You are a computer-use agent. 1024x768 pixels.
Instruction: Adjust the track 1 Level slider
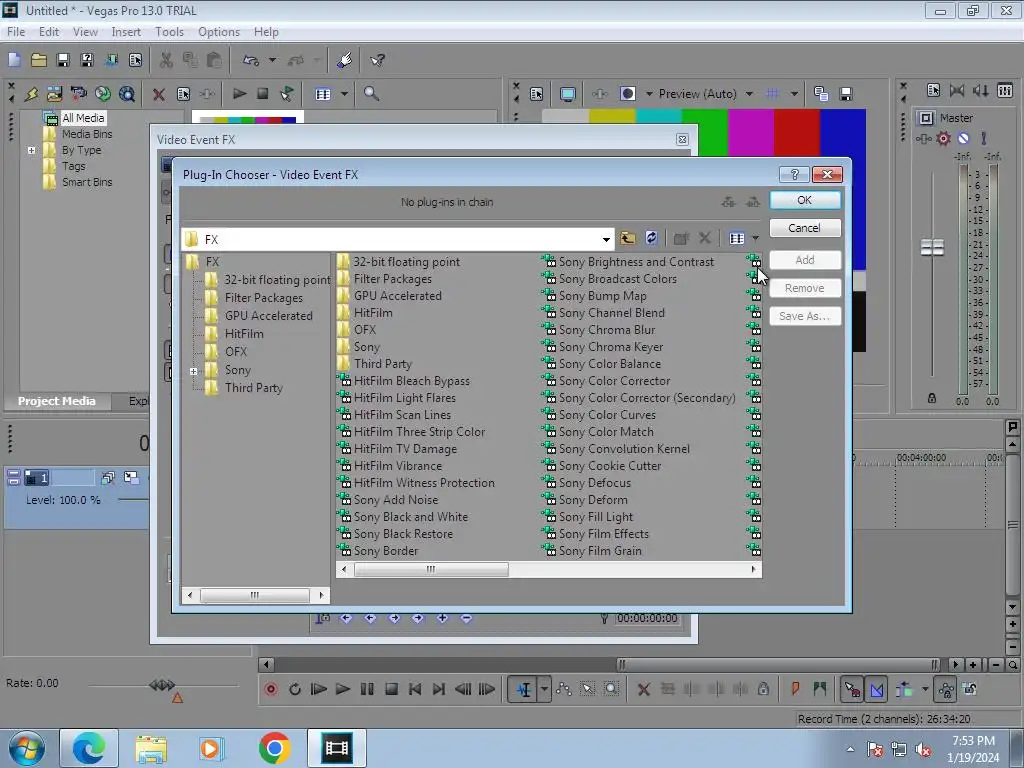pos(133,500)
